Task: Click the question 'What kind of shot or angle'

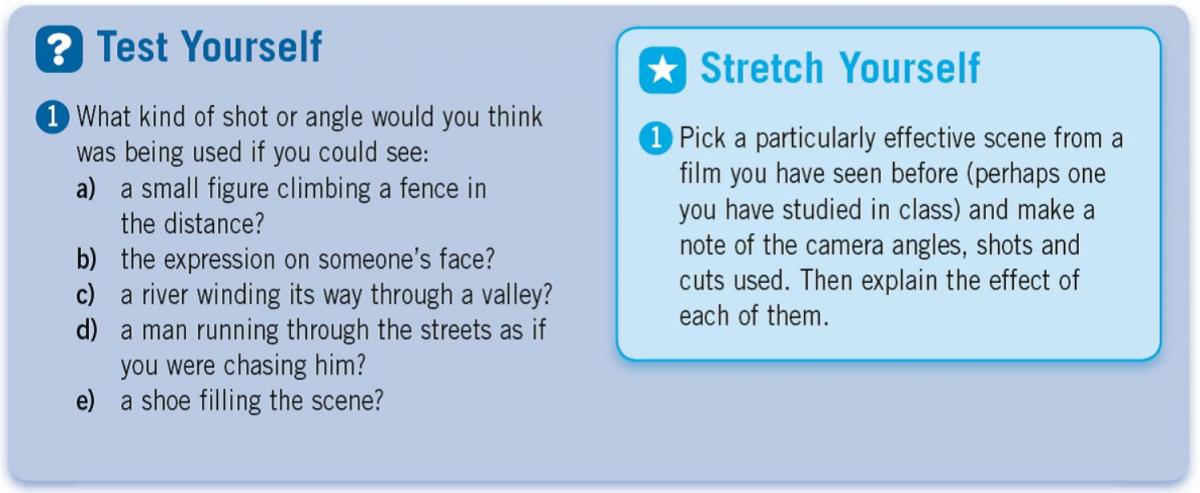Action: (310, 135)
